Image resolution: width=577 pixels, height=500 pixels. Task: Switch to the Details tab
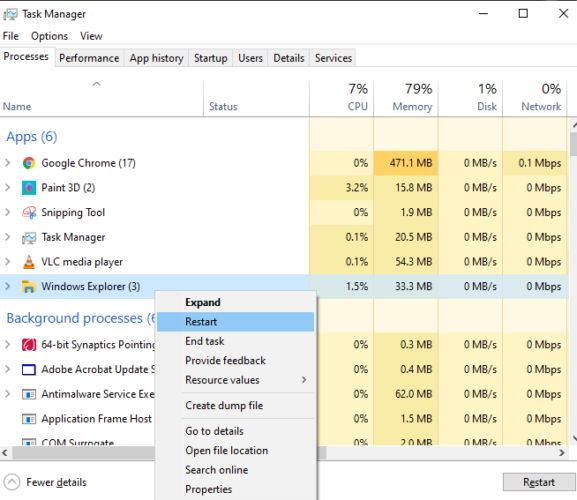289,58
